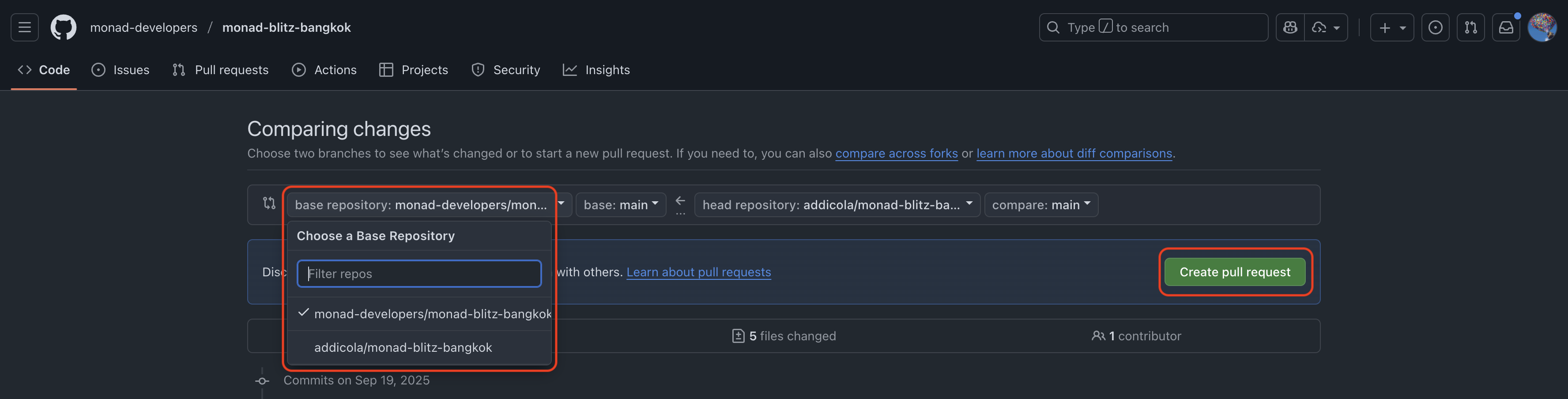Expand the create new plus dropdown
This screenshot has width=1568, height=399.
click(1391, 27)
